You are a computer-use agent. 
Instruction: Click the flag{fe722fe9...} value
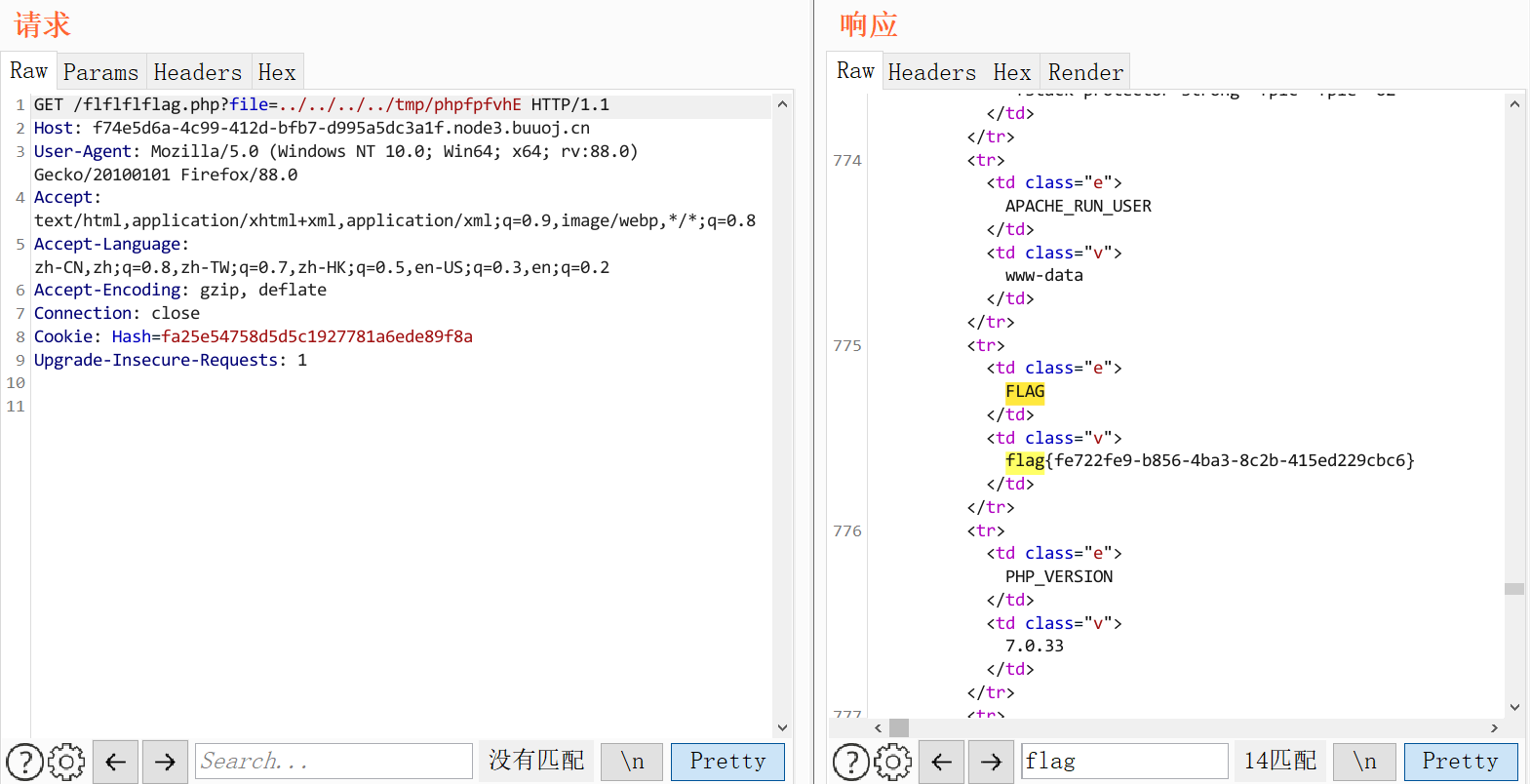point(1210,460)
